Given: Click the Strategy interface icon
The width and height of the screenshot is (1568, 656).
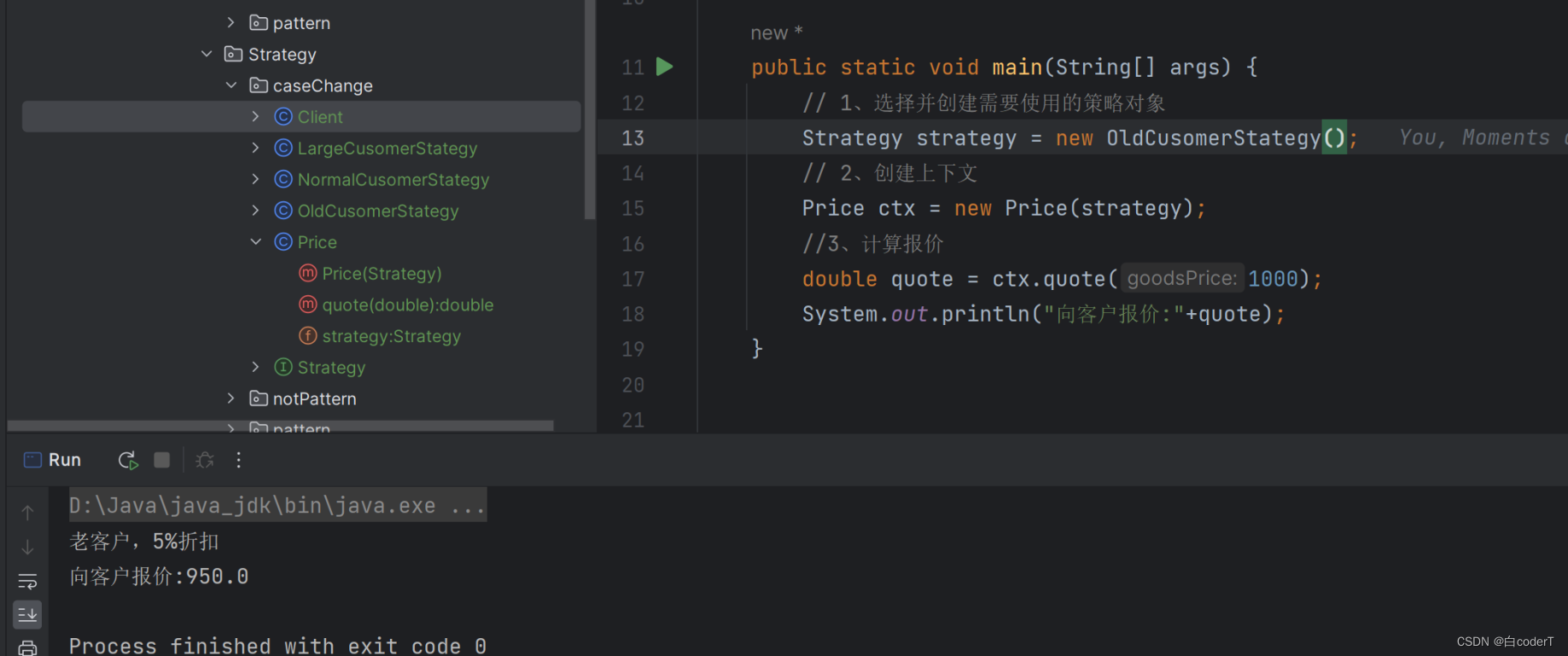Looking at the screenshot, I should pos(283,367).
